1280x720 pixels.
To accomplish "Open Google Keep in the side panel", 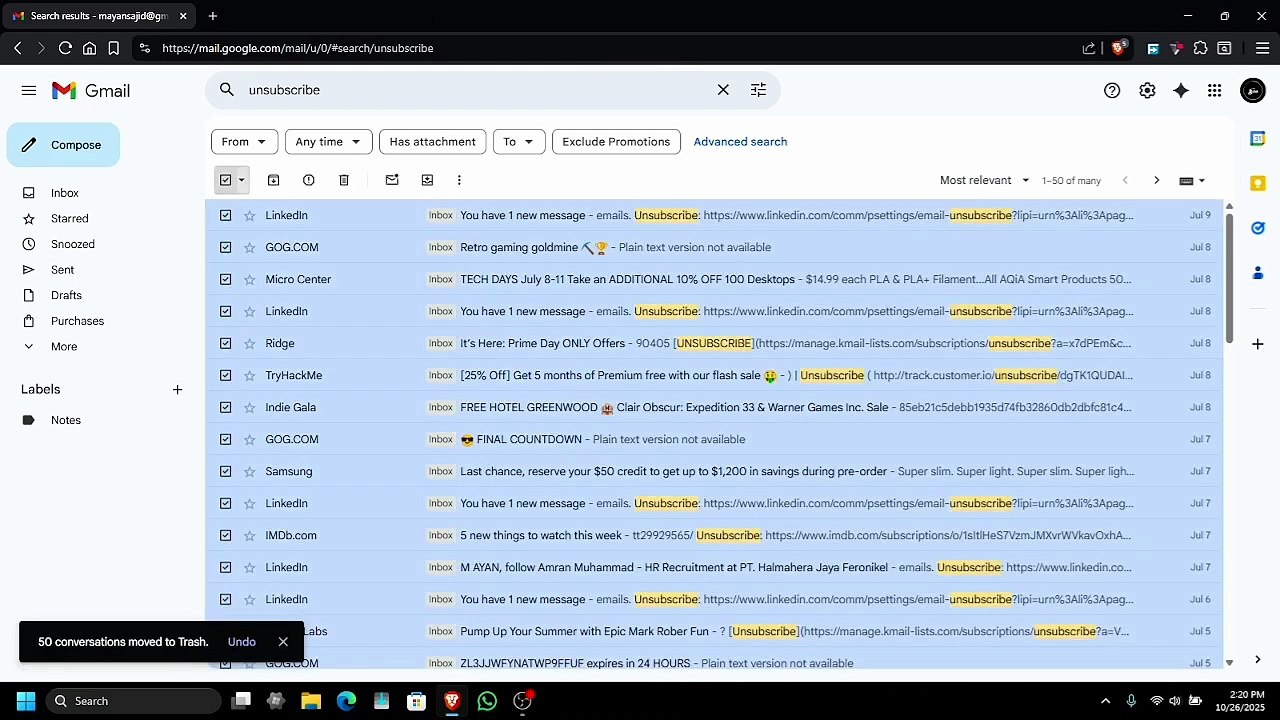I will point(1258,183).
